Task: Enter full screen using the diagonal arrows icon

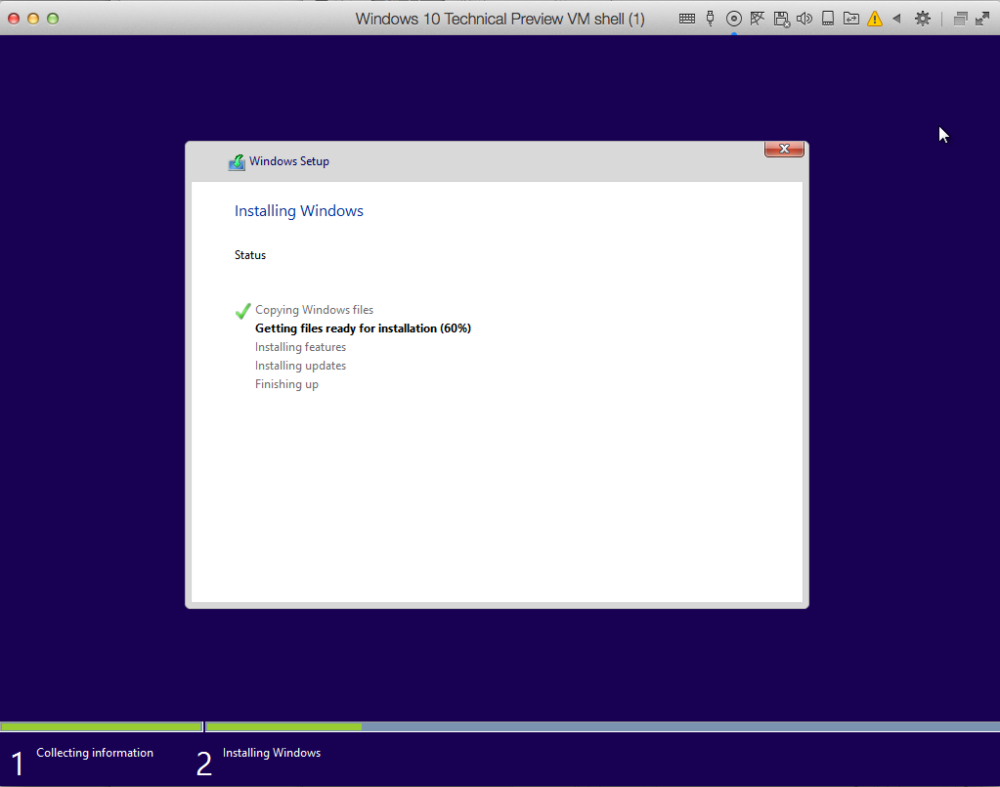Action: [x=982, y=18]
